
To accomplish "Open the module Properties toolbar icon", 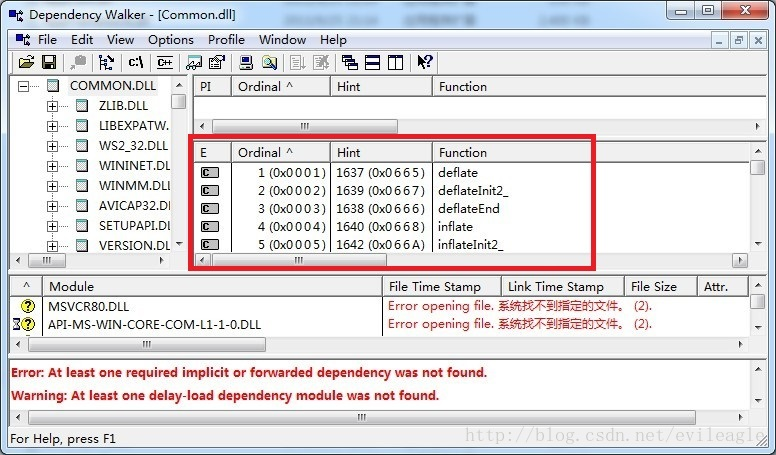I will tap(217, 62).
